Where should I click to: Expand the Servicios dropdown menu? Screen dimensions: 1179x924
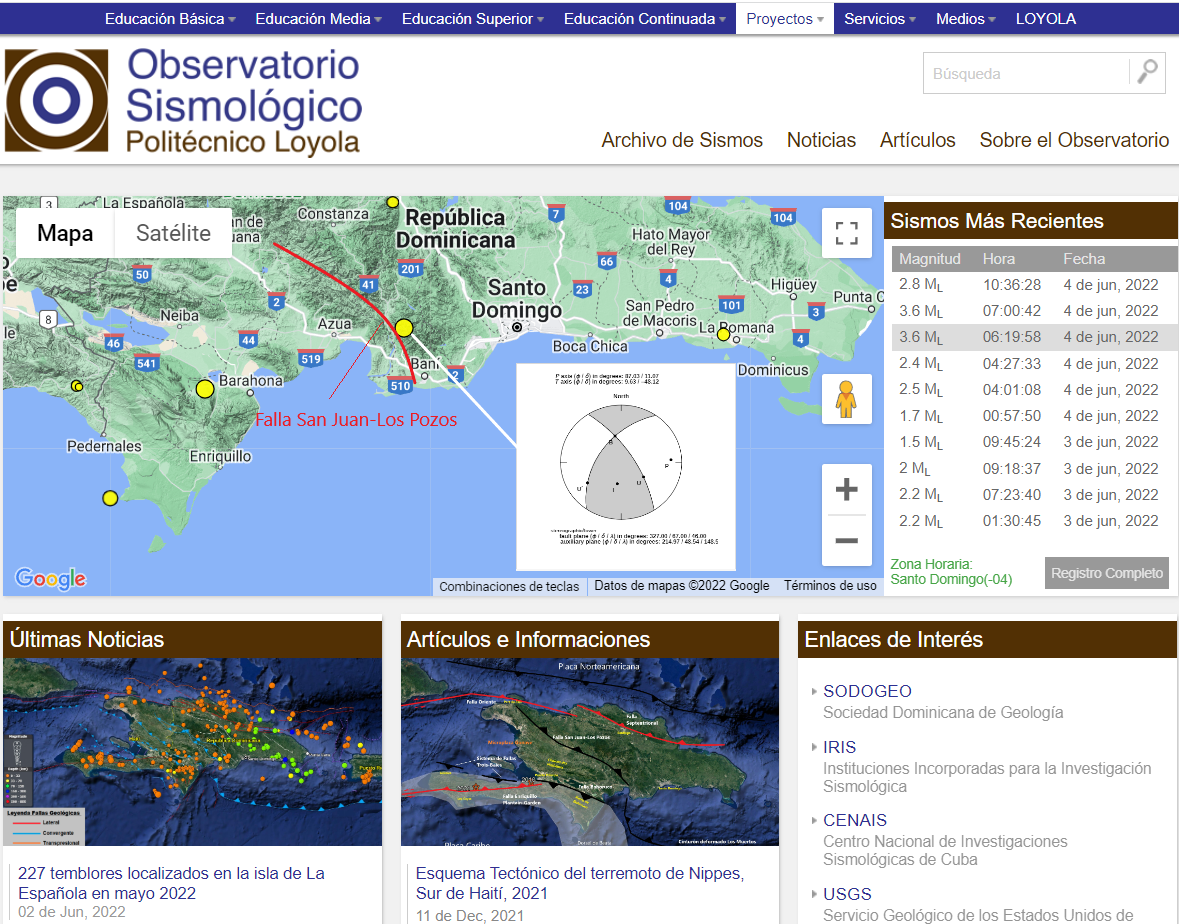880,19
